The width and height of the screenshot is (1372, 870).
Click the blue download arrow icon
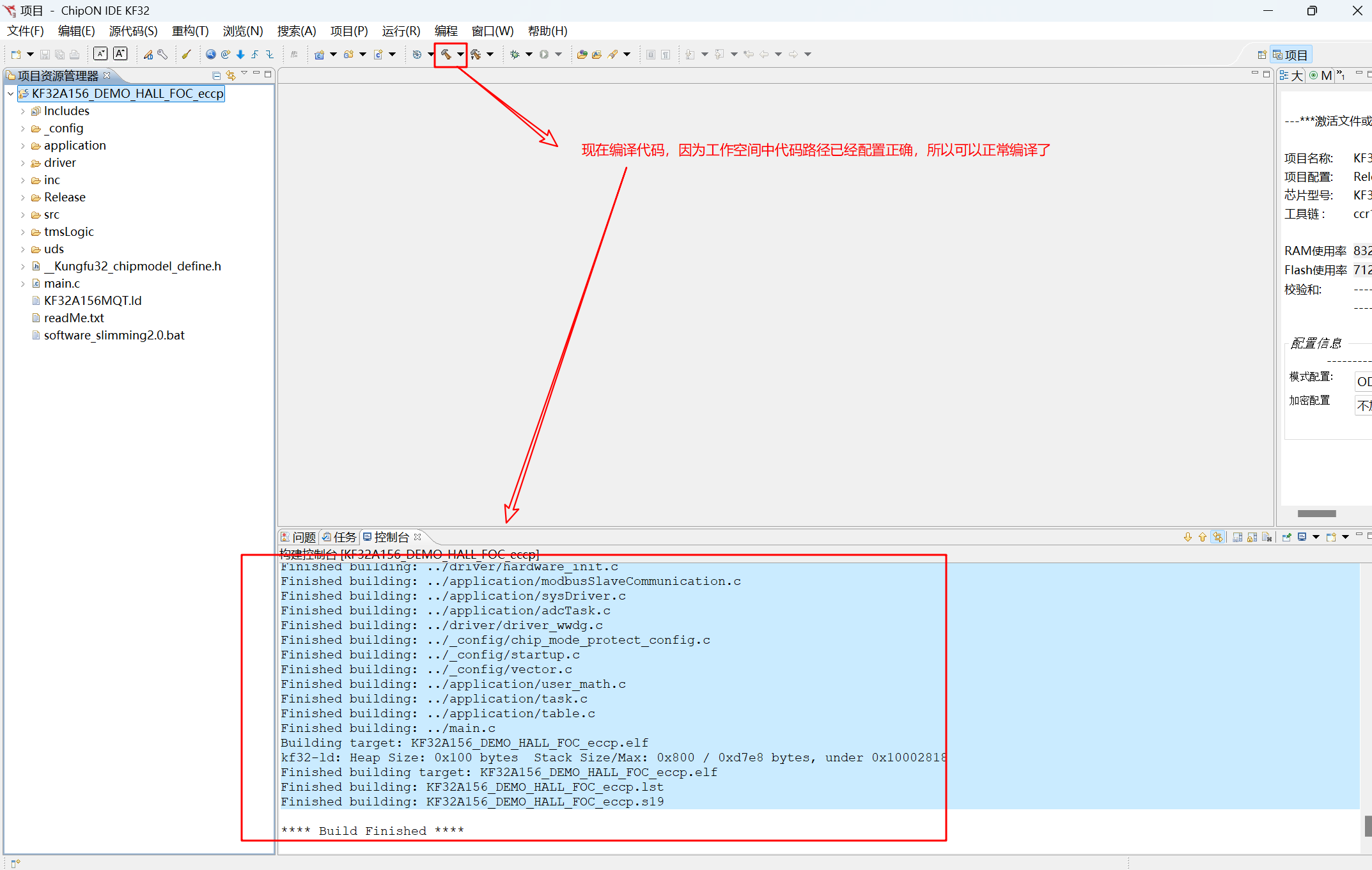click(x=240, y=54)
